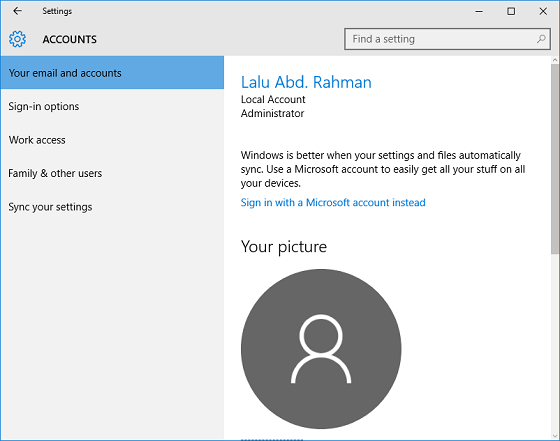
Task: Select Your email and accounts
Action: point(112,72)
